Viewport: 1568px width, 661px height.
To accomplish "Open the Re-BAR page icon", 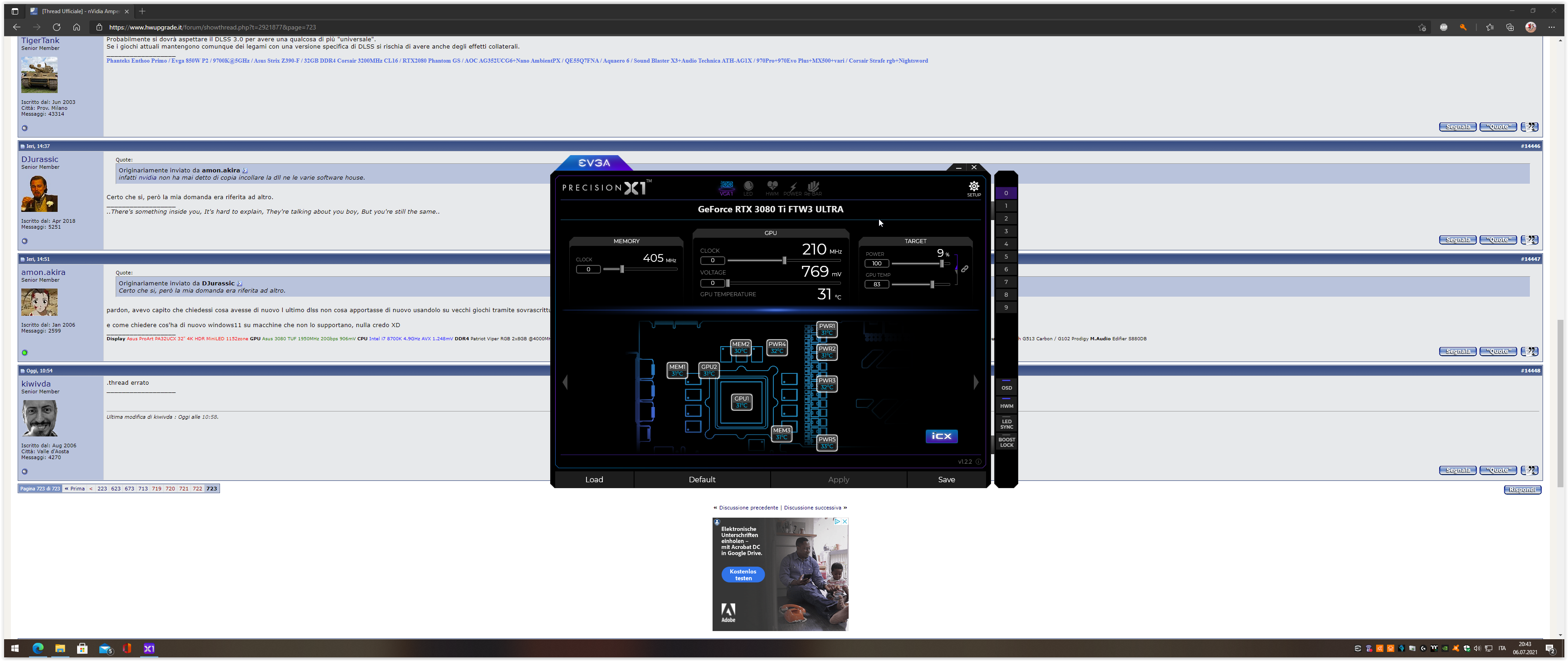I will 813,187.
